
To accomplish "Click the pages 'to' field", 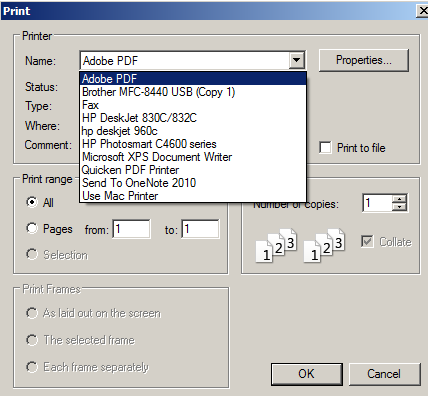I will [200, 229].
